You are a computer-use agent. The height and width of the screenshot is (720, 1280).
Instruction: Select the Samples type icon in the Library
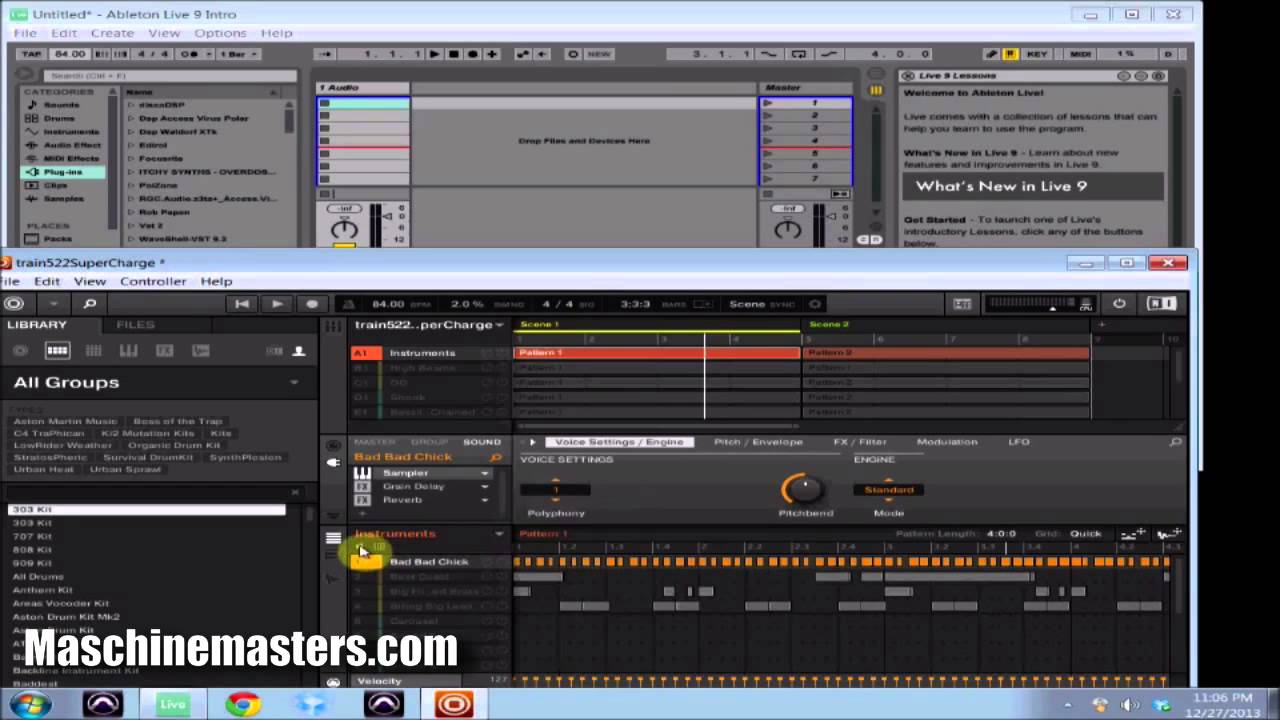click(200, 351)
